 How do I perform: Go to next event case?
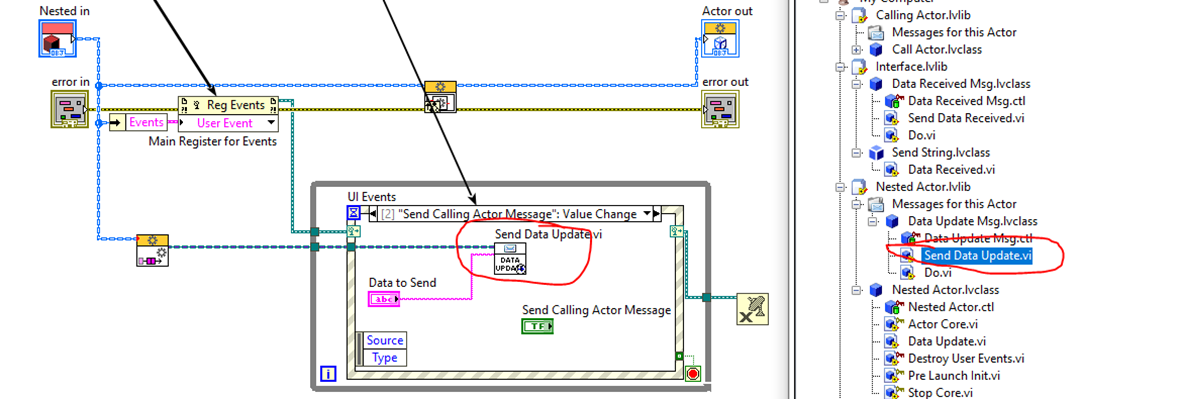656,214
